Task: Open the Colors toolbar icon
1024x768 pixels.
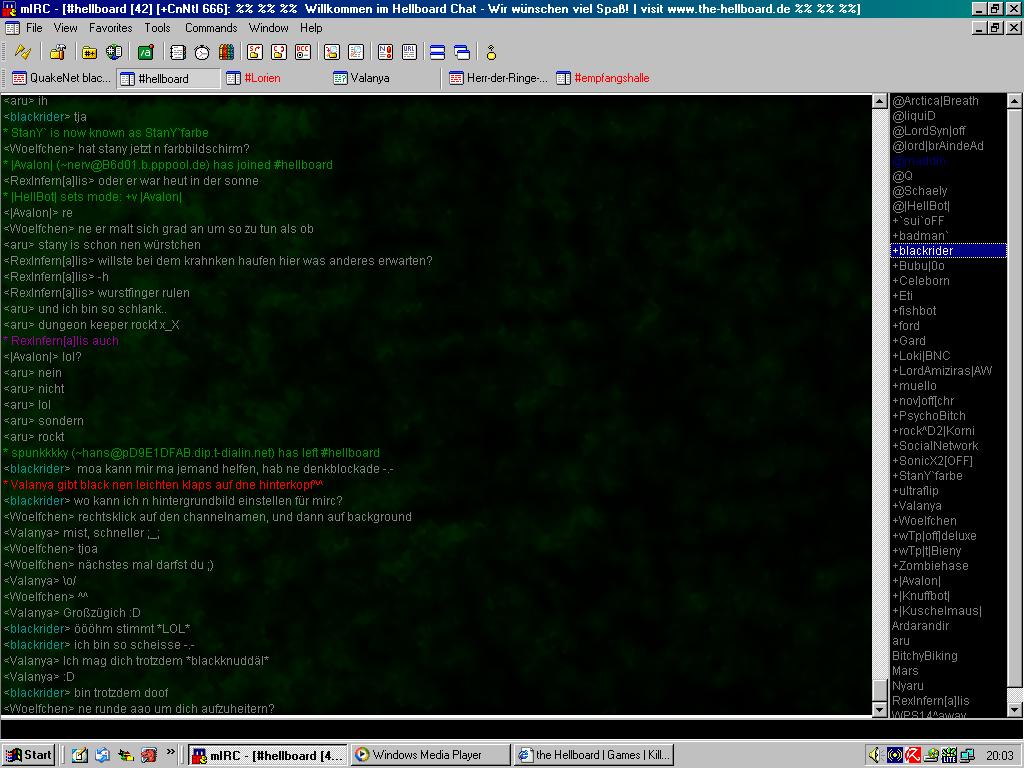Action: 226,52
